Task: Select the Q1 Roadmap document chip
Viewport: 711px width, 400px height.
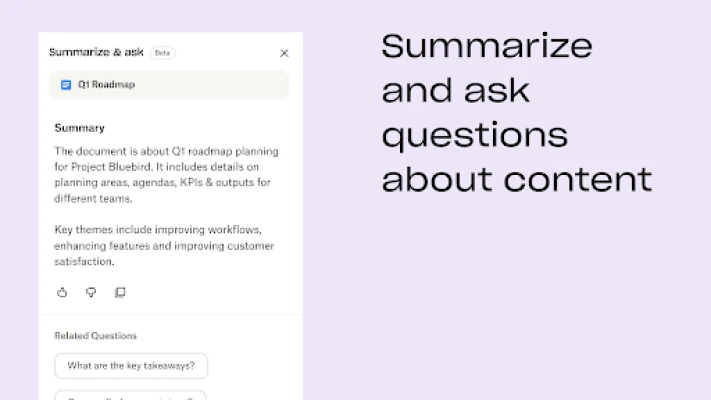Action: 169,85
